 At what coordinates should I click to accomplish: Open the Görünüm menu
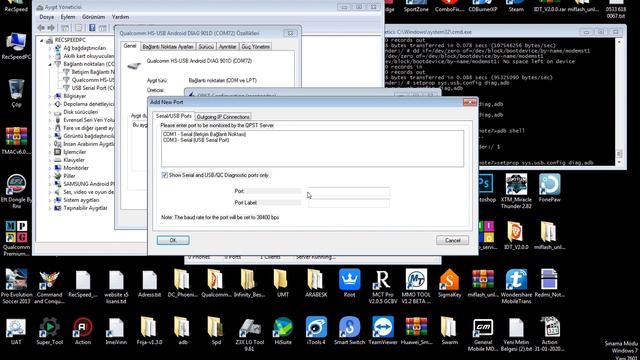pos(93,17)
